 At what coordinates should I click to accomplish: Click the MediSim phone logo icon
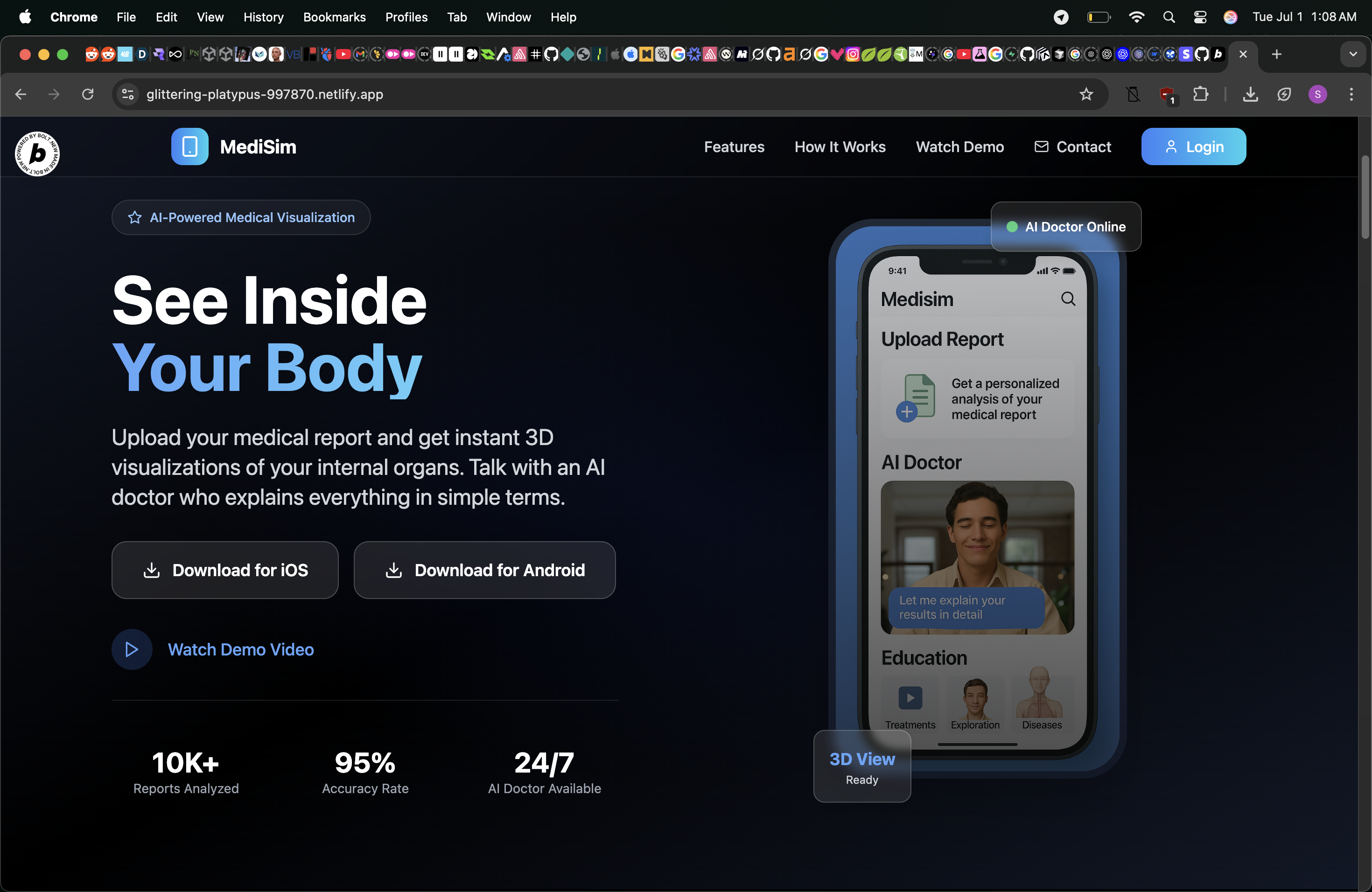(x=189, y=146)
